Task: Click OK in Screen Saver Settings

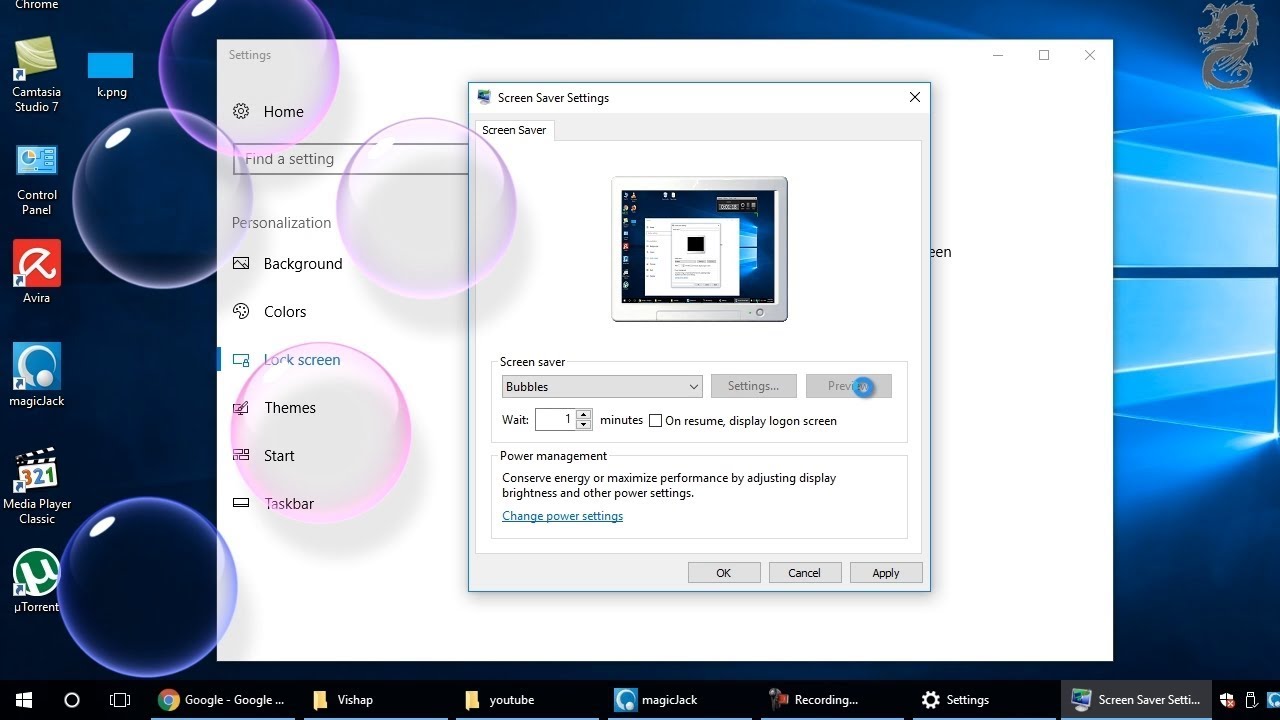Action: [724, 573]
